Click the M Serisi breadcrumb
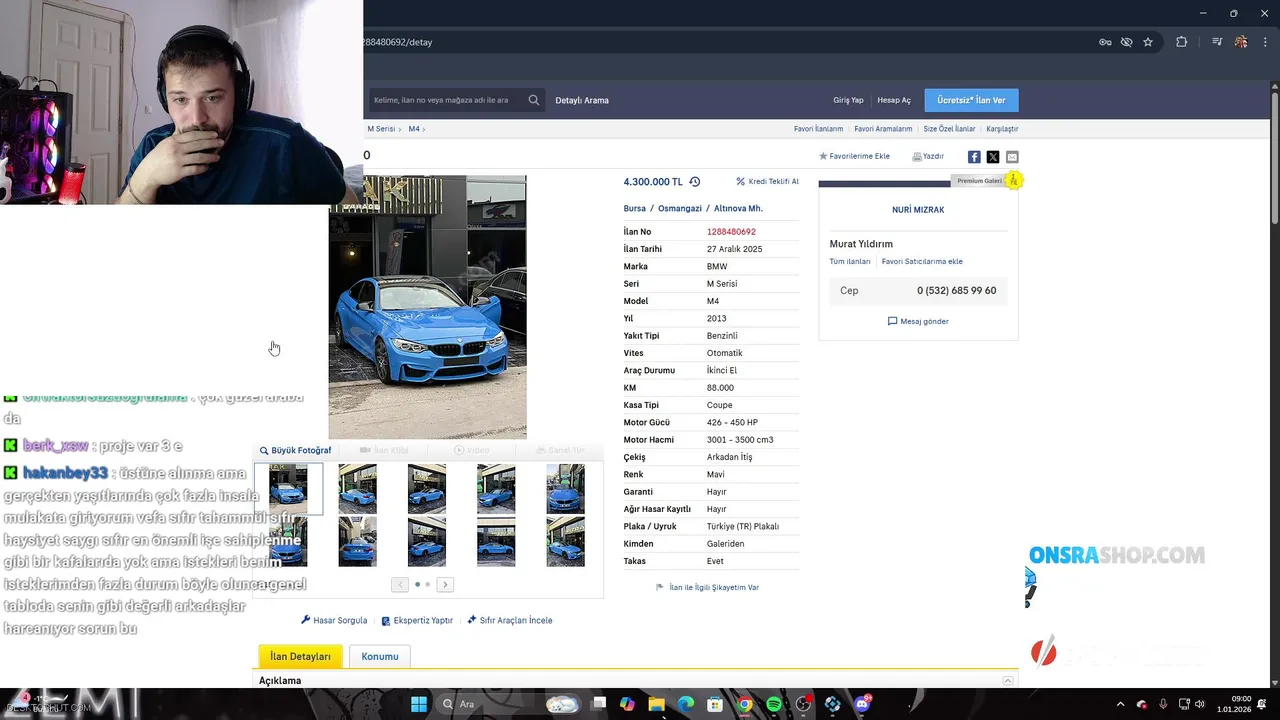This screenshot has width=1280, height=720. tap(381, 129)
